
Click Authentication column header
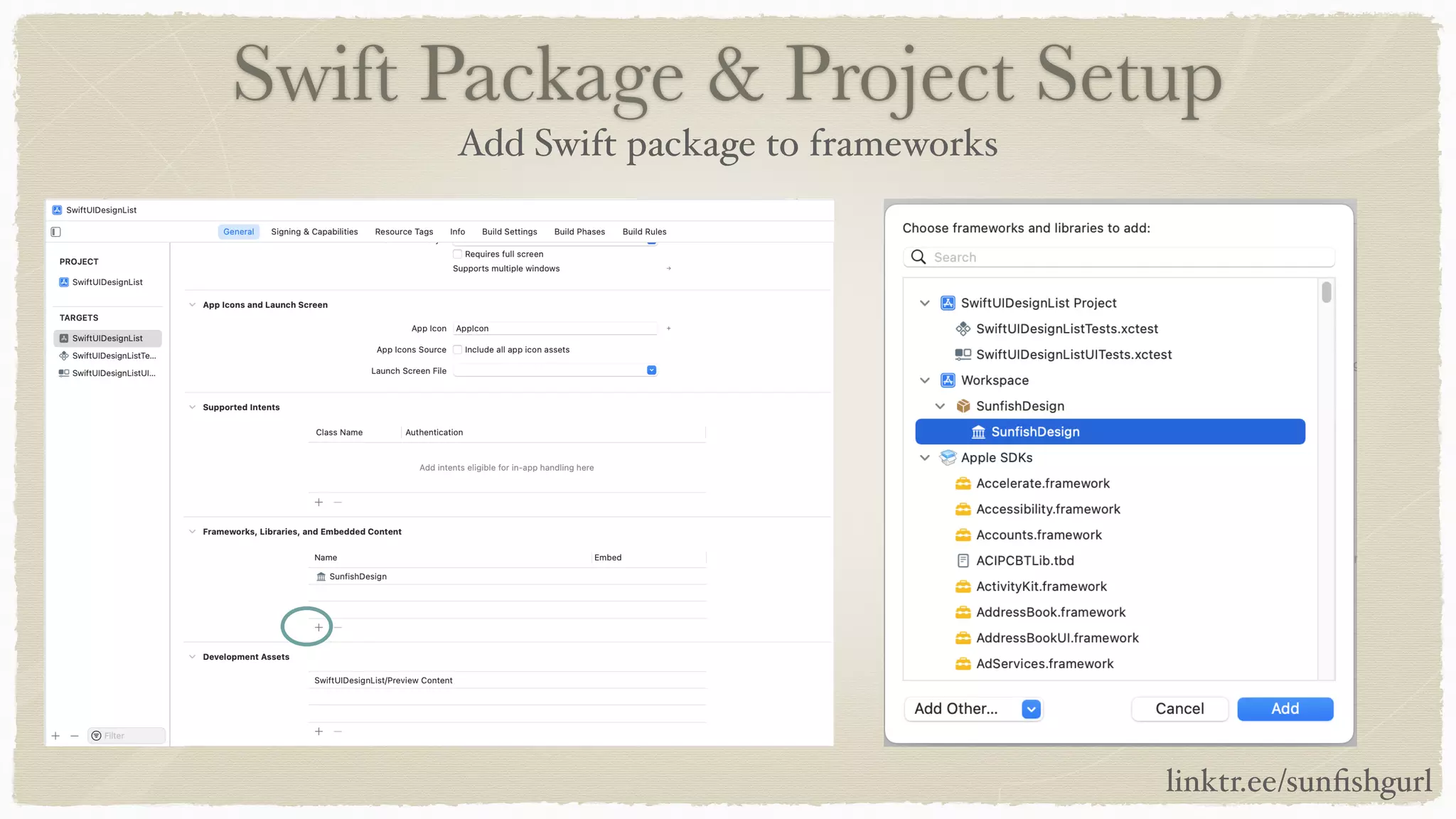pos(434,433)
